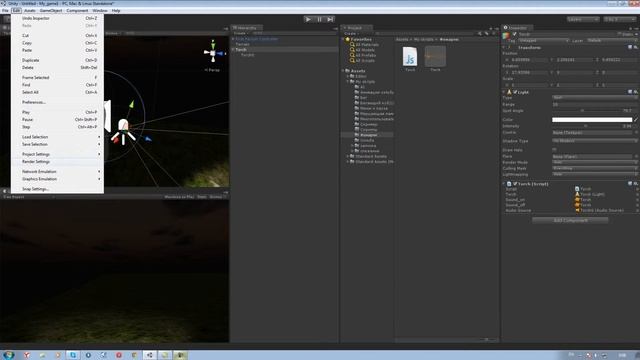Choose Frame Selected in the Edit menu
The image size is (640, 360).
[x=57, y=78]
